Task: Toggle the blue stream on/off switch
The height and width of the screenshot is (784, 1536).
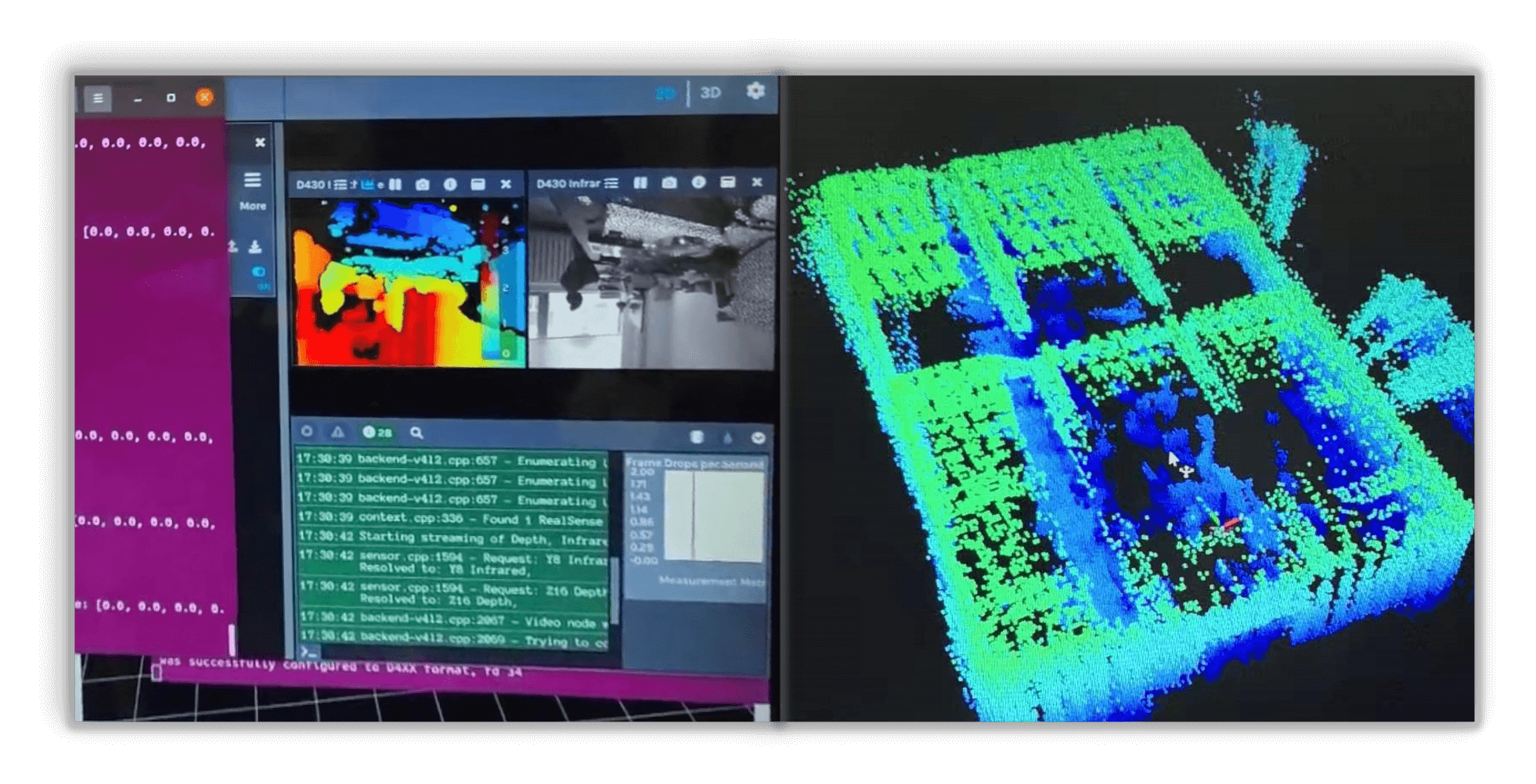Action: (x=258, y=272)
